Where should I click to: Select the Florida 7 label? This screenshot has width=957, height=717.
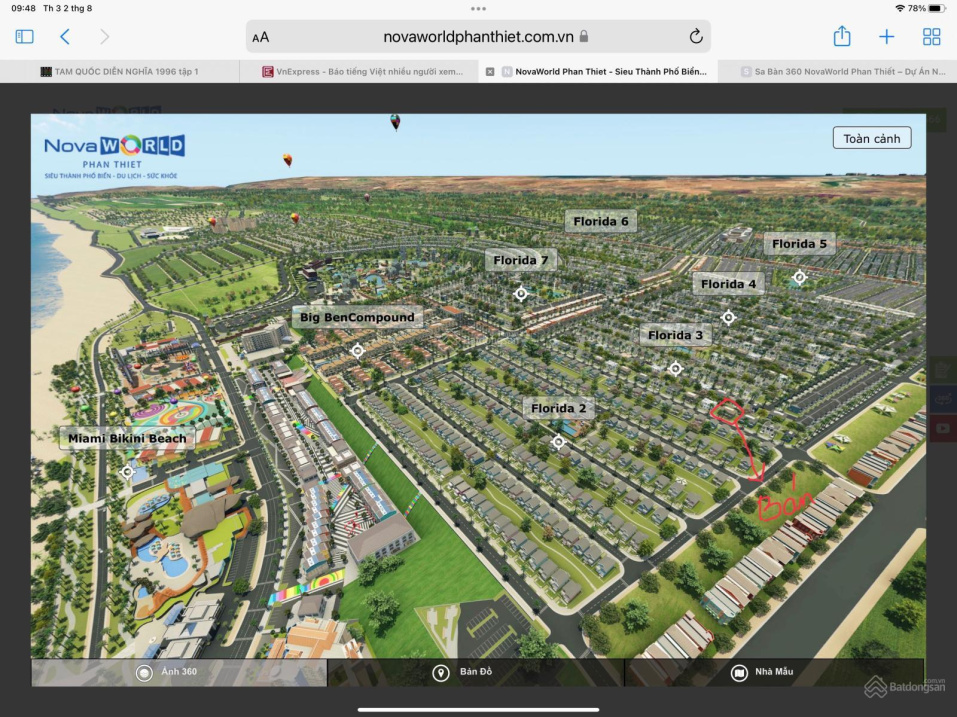click(x=521, y=261)
